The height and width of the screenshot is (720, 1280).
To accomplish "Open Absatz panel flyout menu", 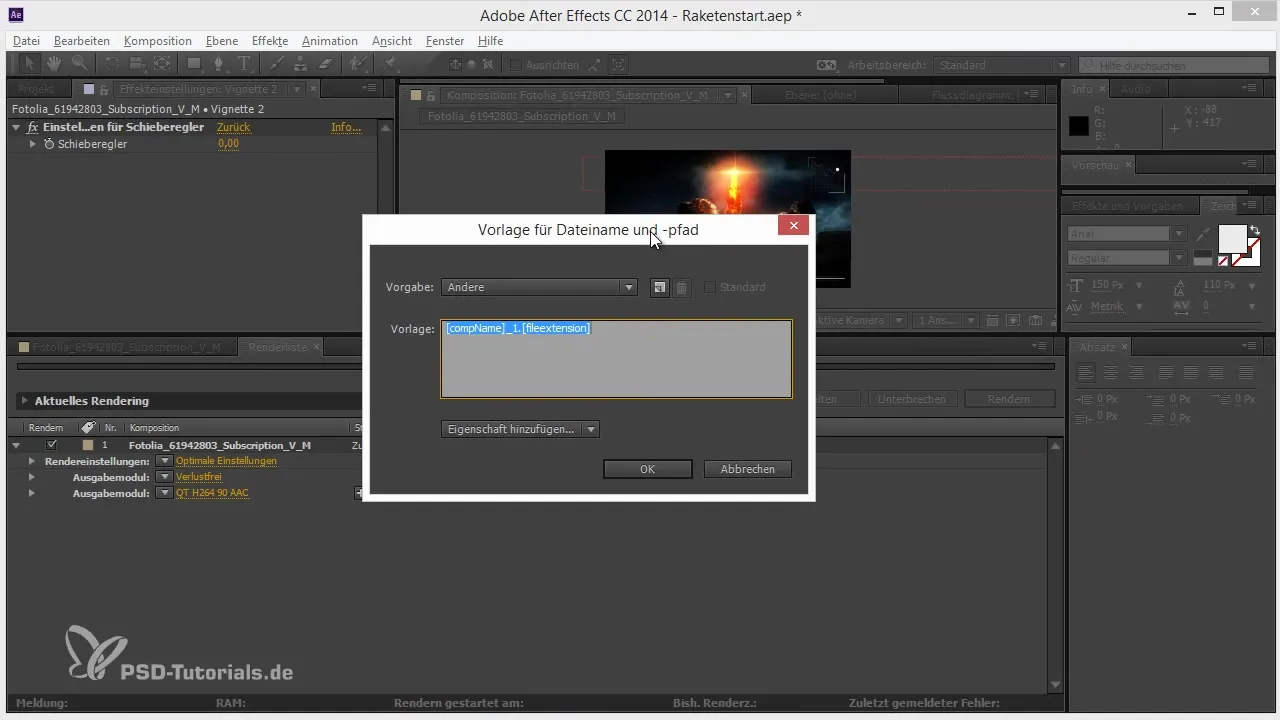I will coord(1250,346).
